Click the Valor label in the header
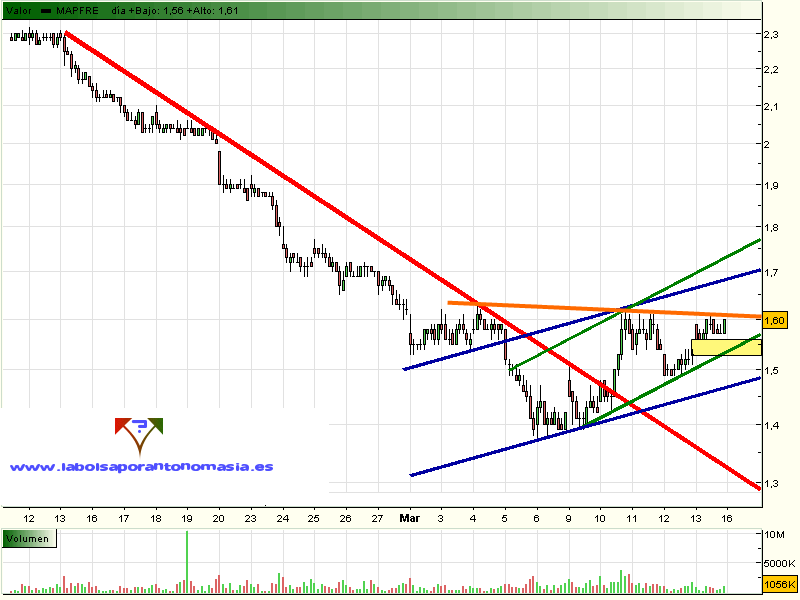The image size is (800, 600). click(19, 10)
